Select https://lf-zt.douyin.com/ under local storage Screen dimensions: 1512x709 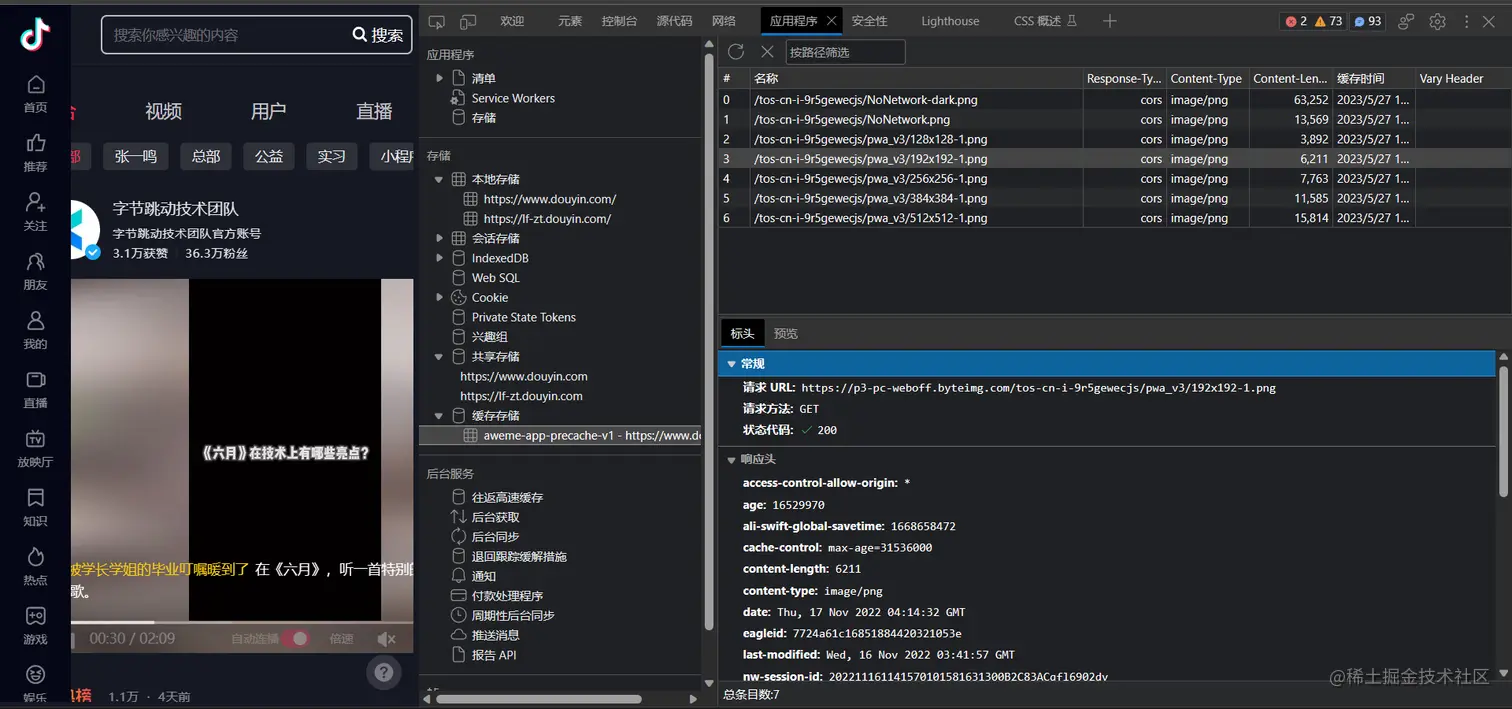(x=547, y=218)
